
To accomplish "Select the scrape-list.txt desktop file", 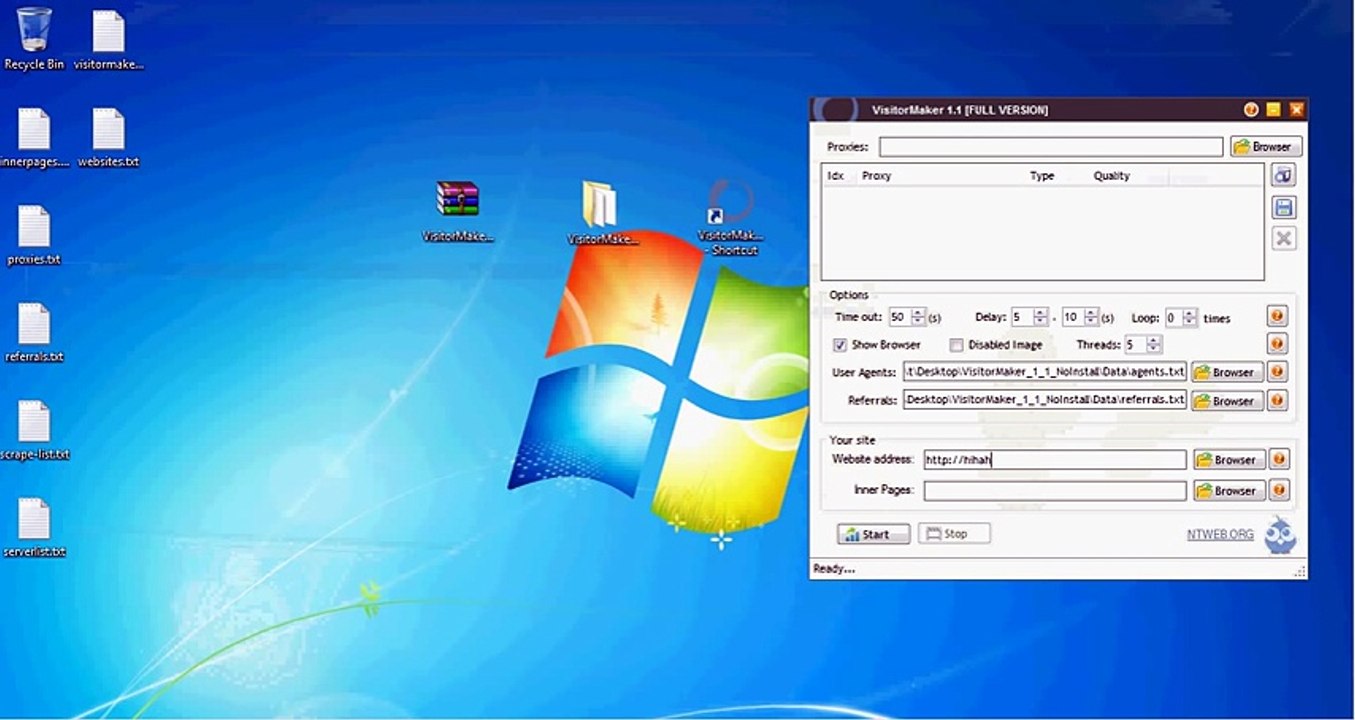I will (34, 430).
